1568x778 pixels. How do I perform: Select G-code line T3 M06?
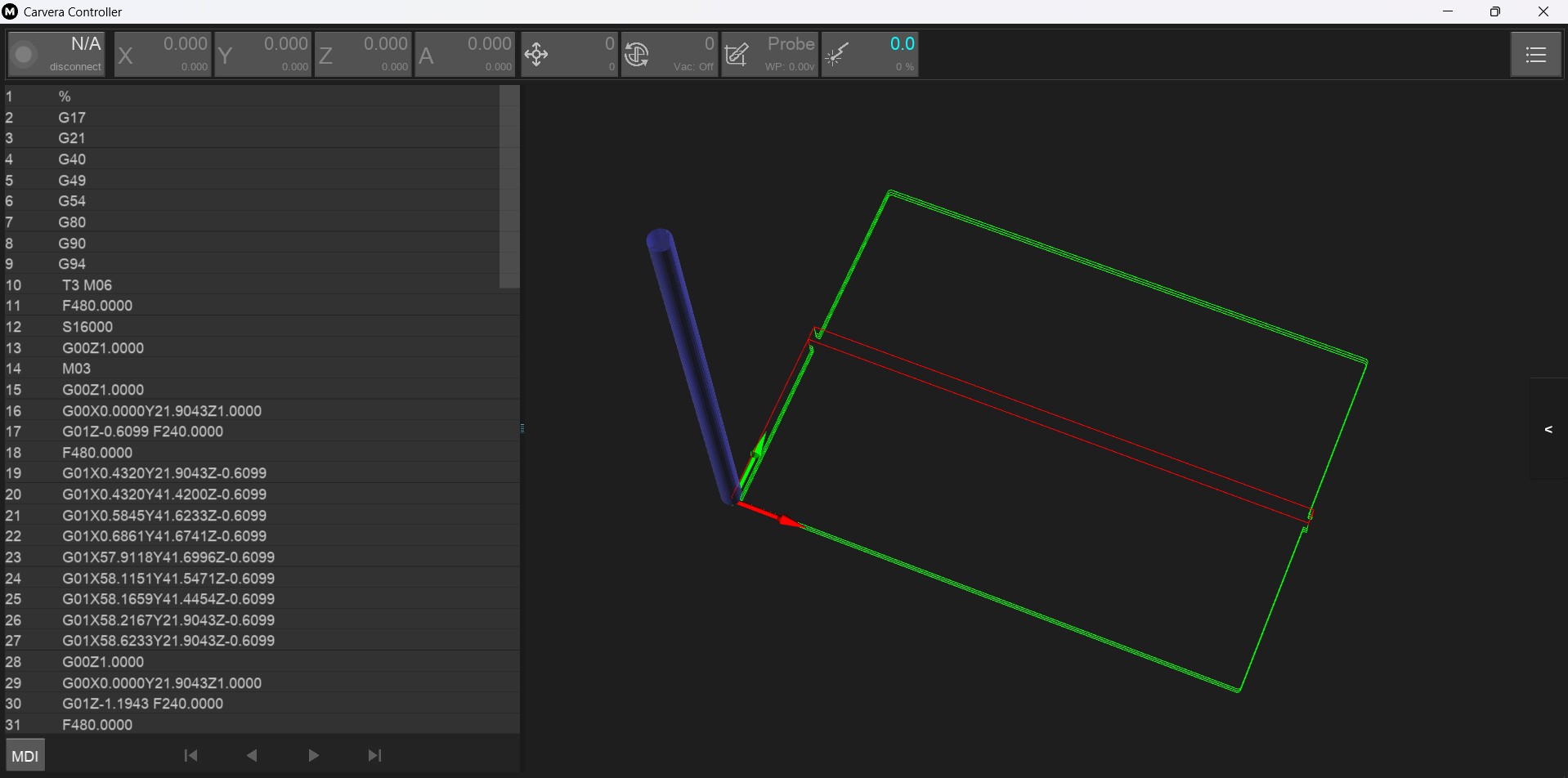[x=262, y=285]
